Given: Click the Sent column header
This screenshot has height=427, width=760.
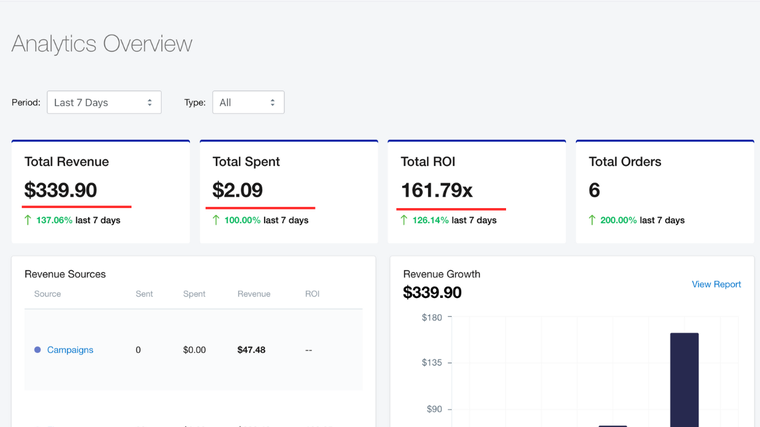Looking at the screenshot, I should (144, 294).
